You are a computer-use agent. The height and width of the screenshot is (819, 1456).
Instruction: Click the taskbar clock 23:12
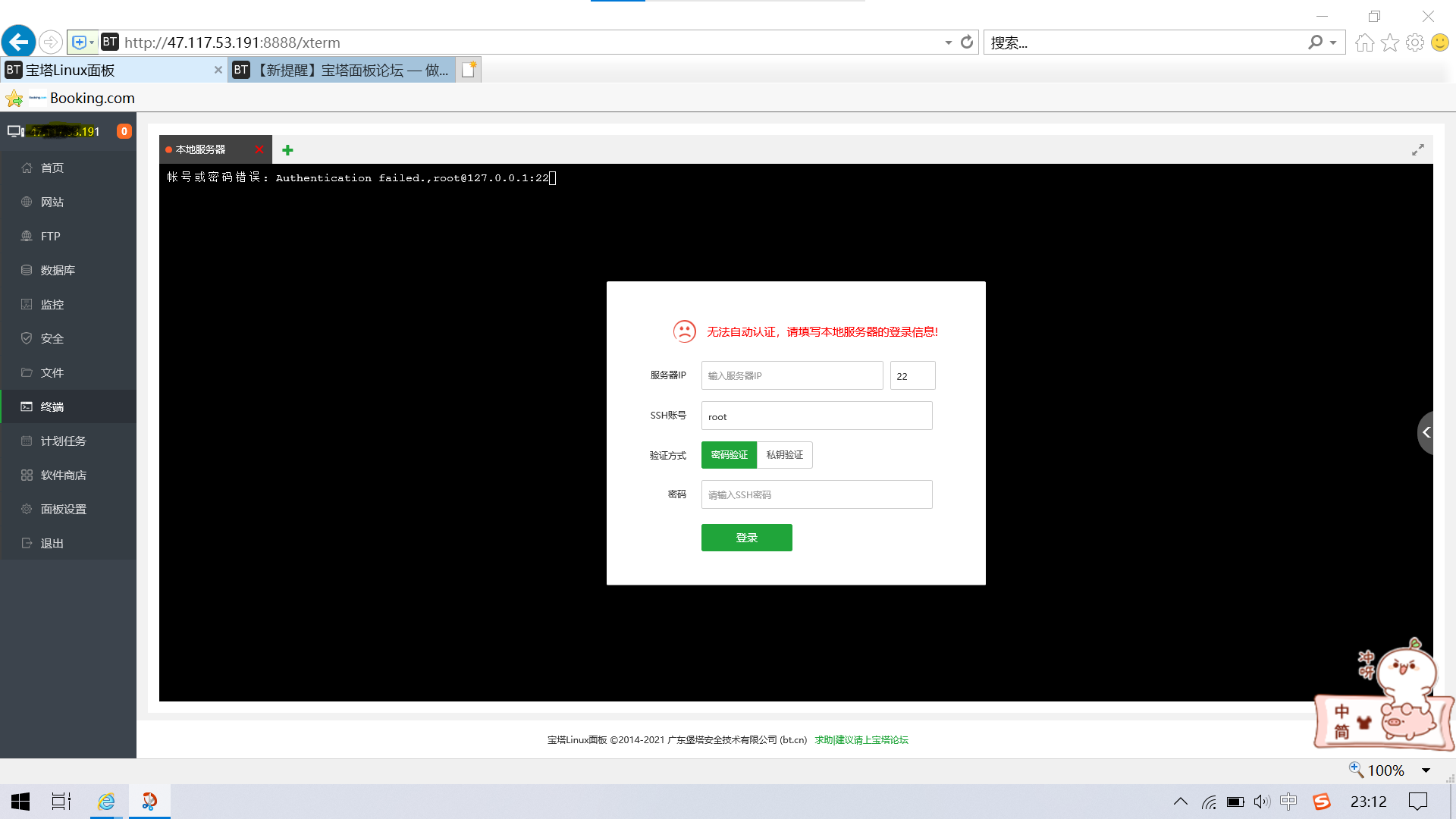click(1368, 802)
